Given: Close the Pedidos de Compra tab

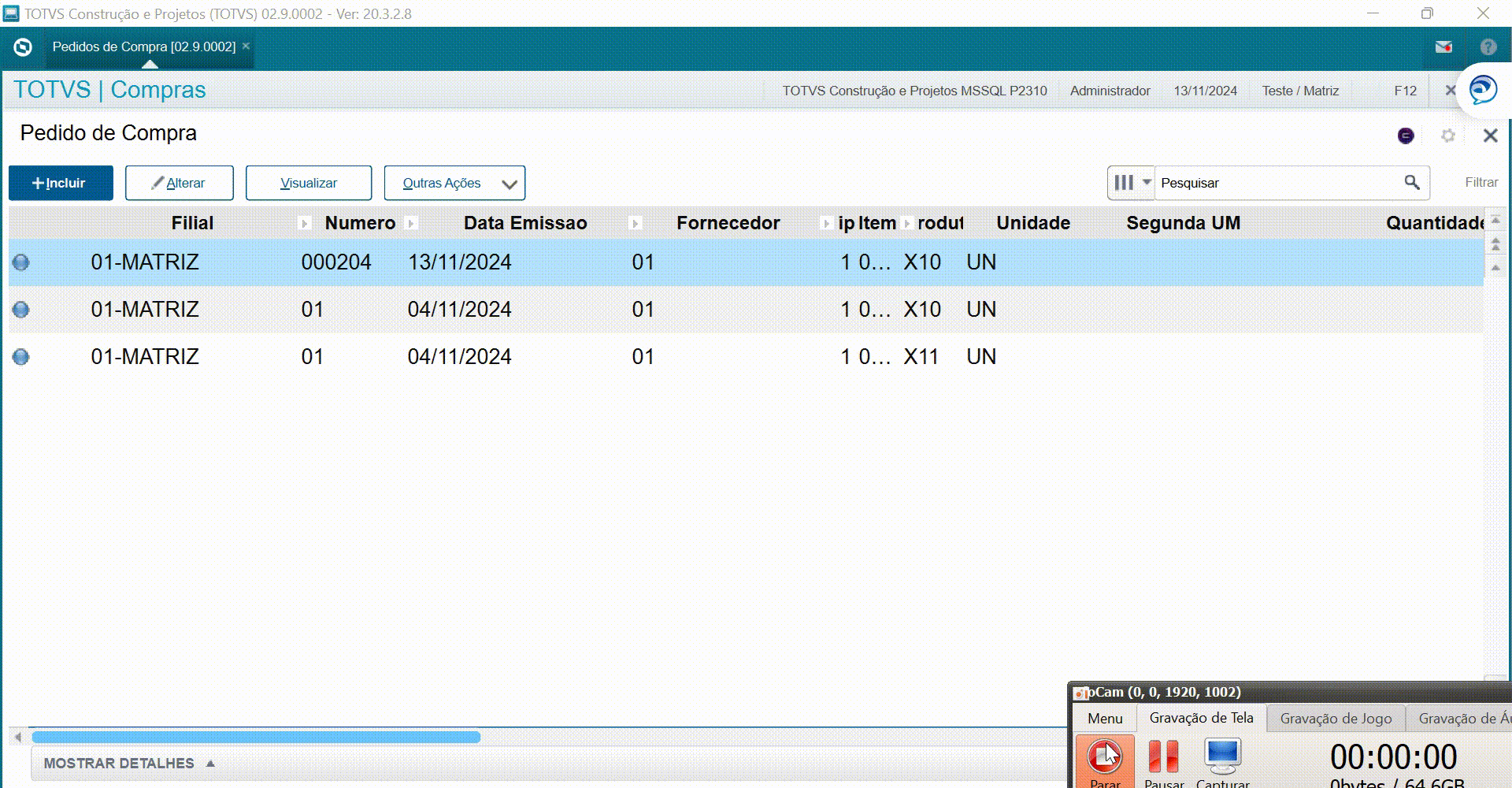Looking at the screenshot, I should [246, 46].
